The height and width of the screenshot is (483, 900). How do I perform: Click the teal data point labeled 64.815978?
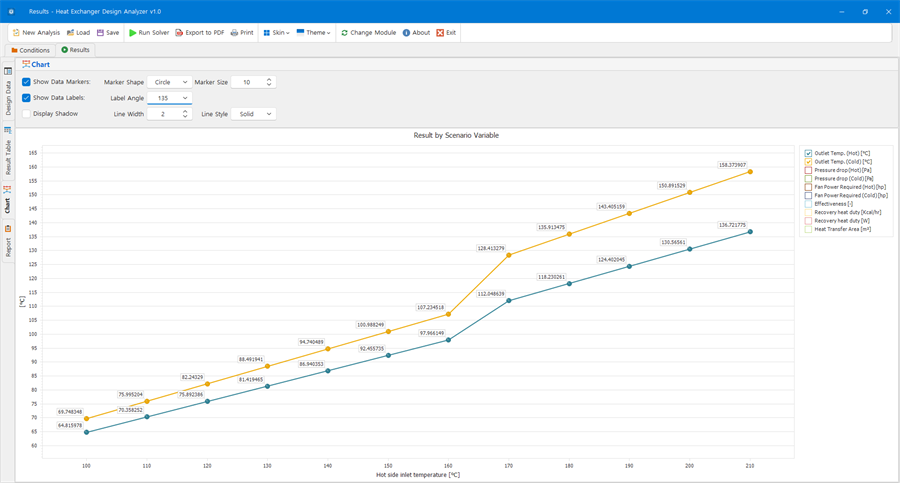pos(87,432)
